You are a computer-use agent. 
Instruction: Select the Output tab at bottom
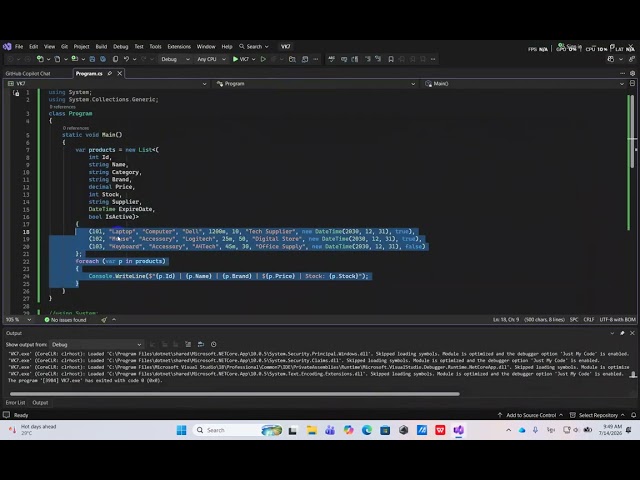(x=40, y=402)
